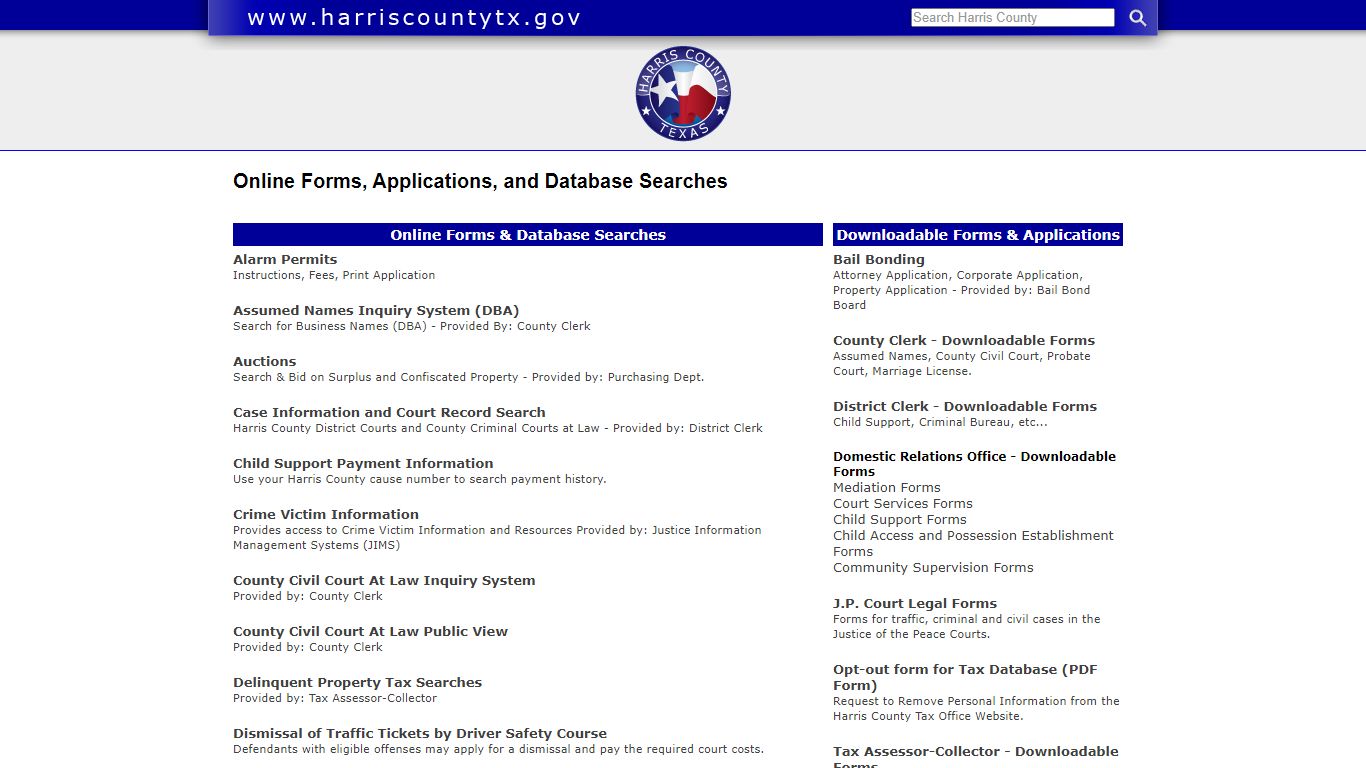
Task: Open Opt-out form for Tax Database (PDF Form)
Action: [965, 677]
